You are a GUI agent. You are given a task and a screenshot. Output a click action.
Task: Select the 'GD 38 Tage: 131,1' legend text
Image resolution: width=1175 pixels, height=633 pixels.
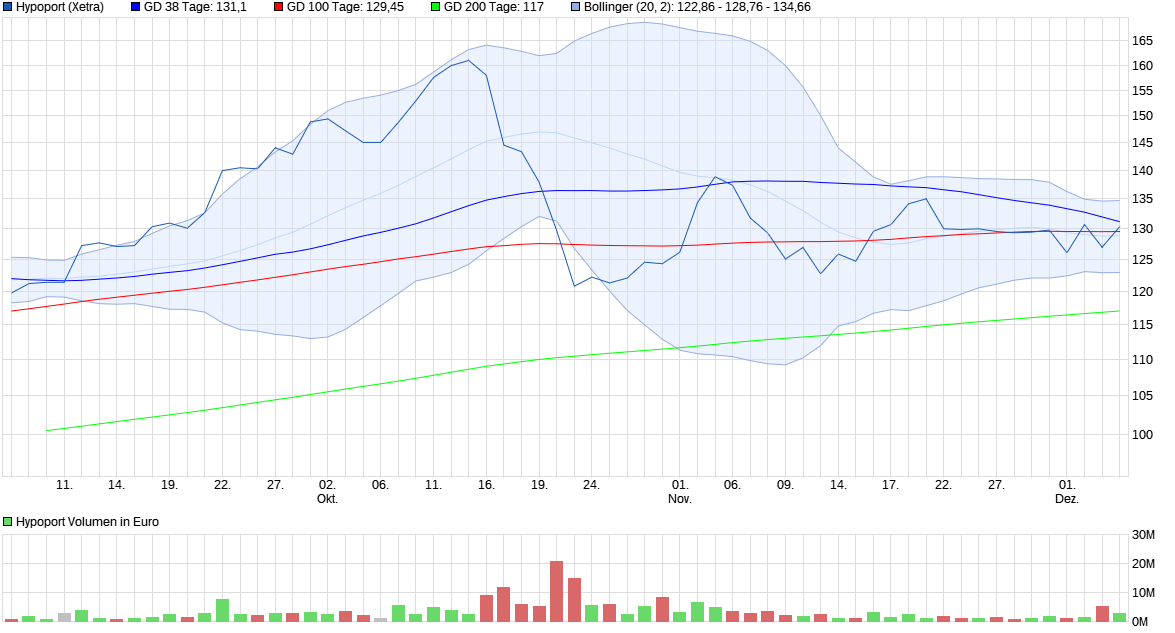click(x=195, y=7)
